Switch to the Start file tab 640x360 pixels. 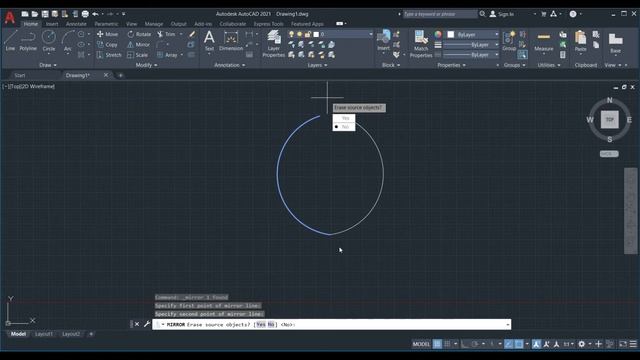20,75
